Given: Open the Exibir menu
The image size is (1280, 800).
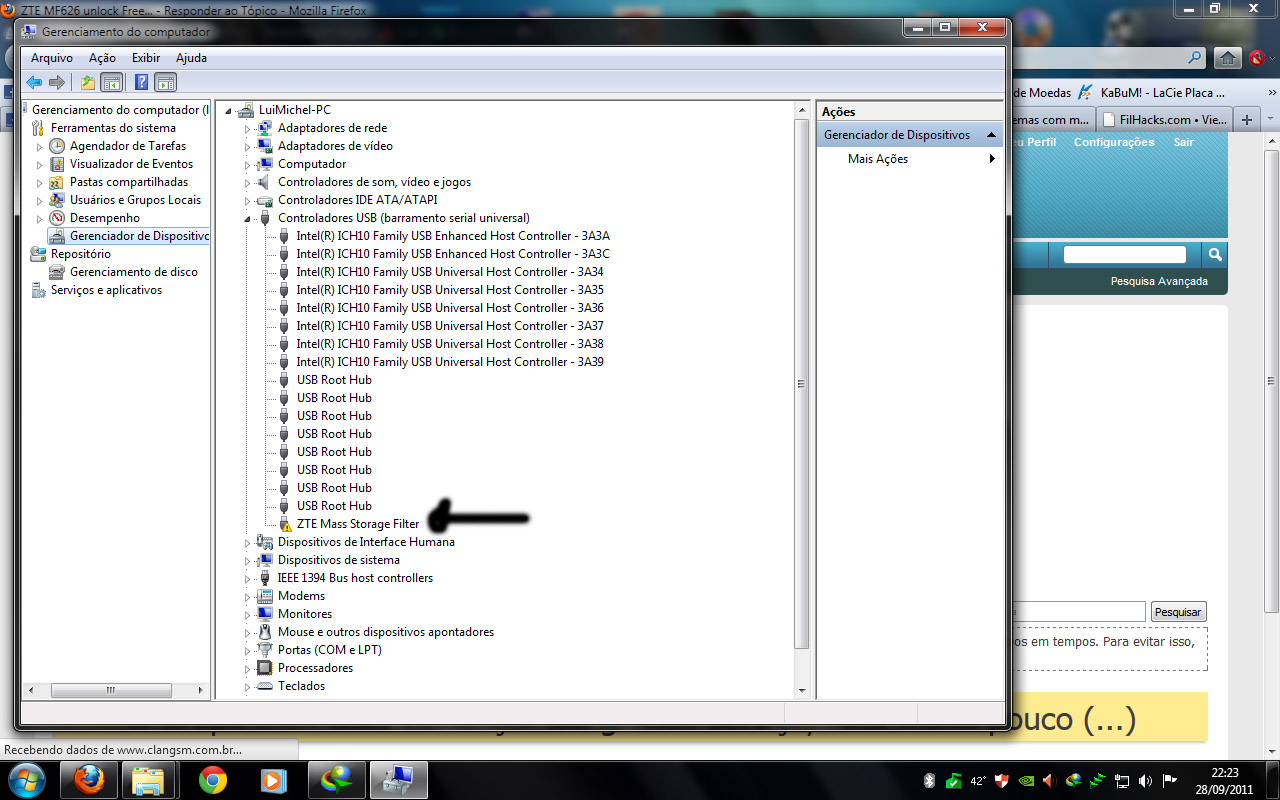Looking at the screenshot, I should click(x=146, y=58).
